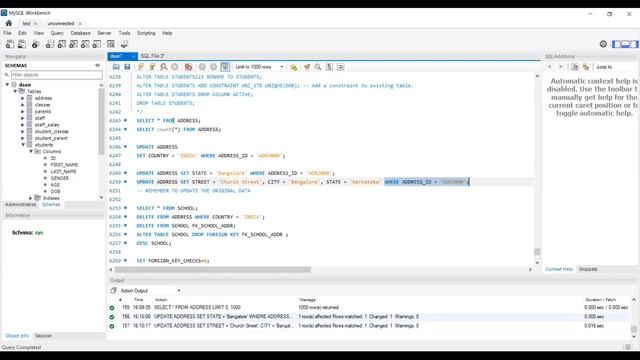Toggle the right sidebar panel visibility
Image resolution: width=640 pixels, height=360 pixels.
coord(634,44)
